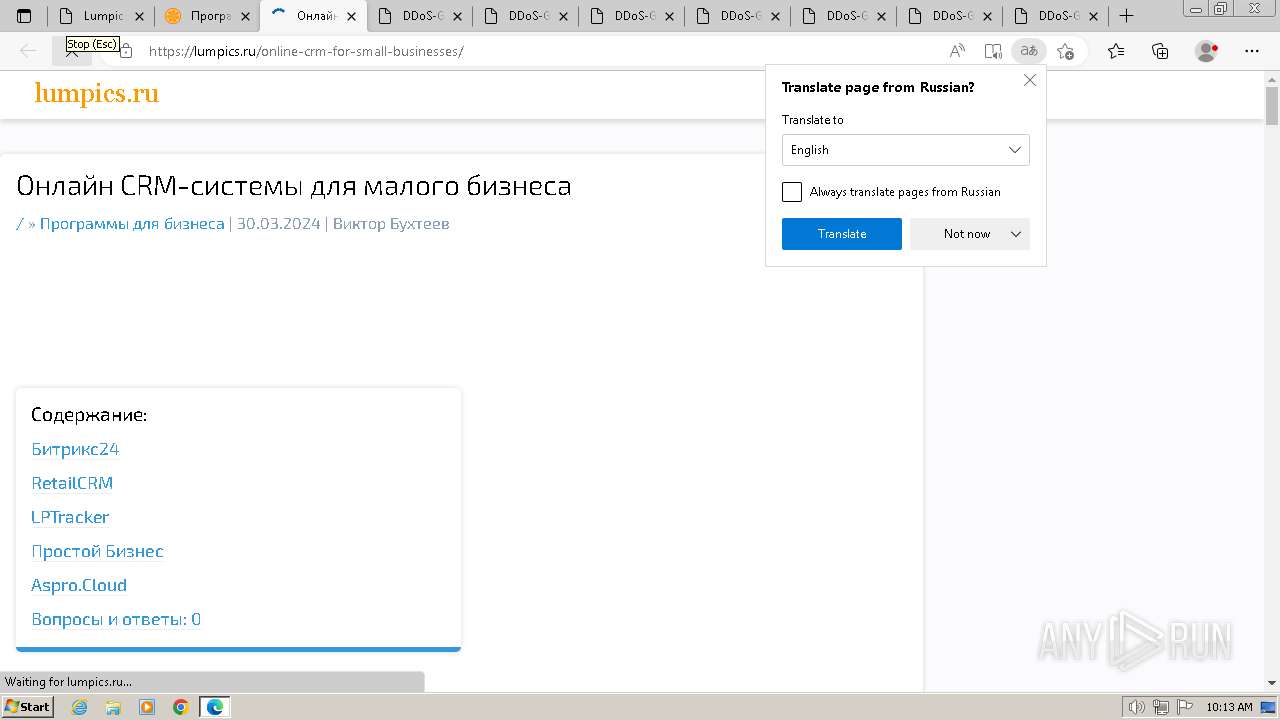The height and width of the screenshot is (720, 1280).
Task: Open Settings and more menu
Action: click(x=1252, y=51)
